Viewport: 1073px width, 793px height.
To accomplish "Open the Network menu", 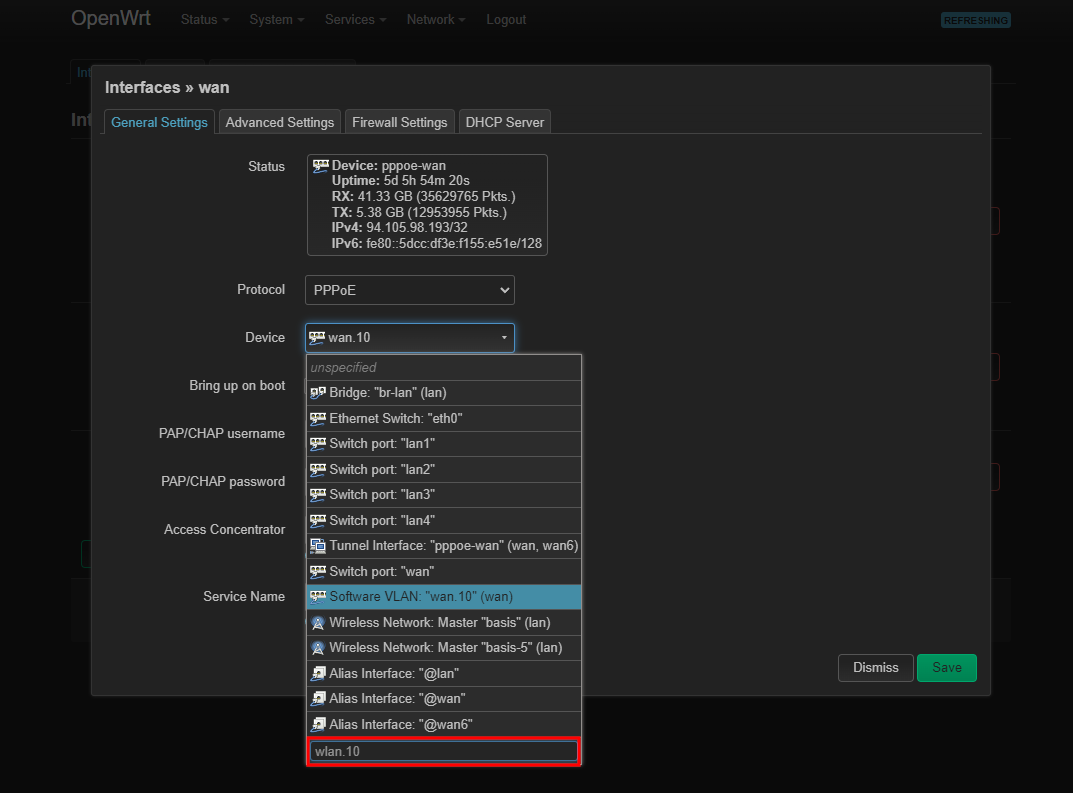I will [x=436, y=20].
